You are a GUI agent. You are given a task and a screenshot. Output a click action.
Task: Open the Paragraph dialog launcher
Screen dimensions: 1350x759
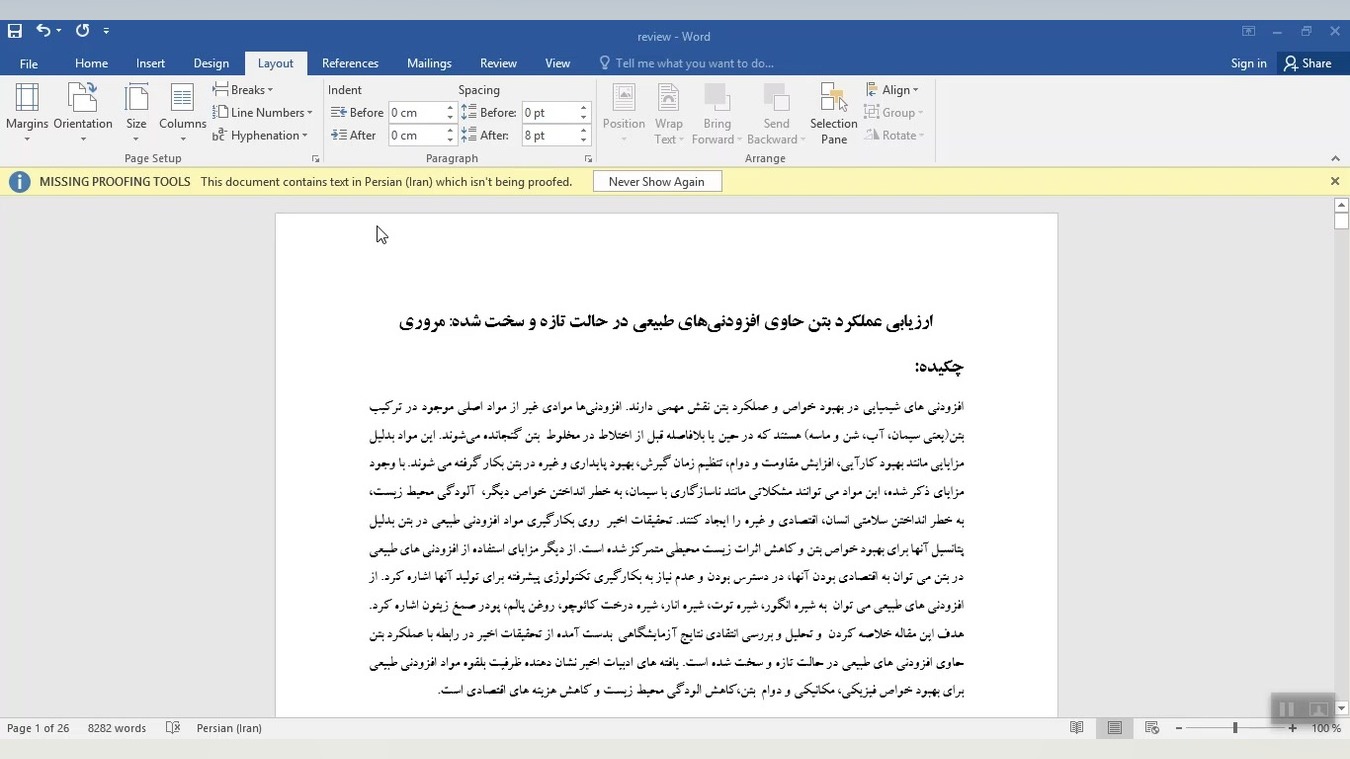[588, 159]
